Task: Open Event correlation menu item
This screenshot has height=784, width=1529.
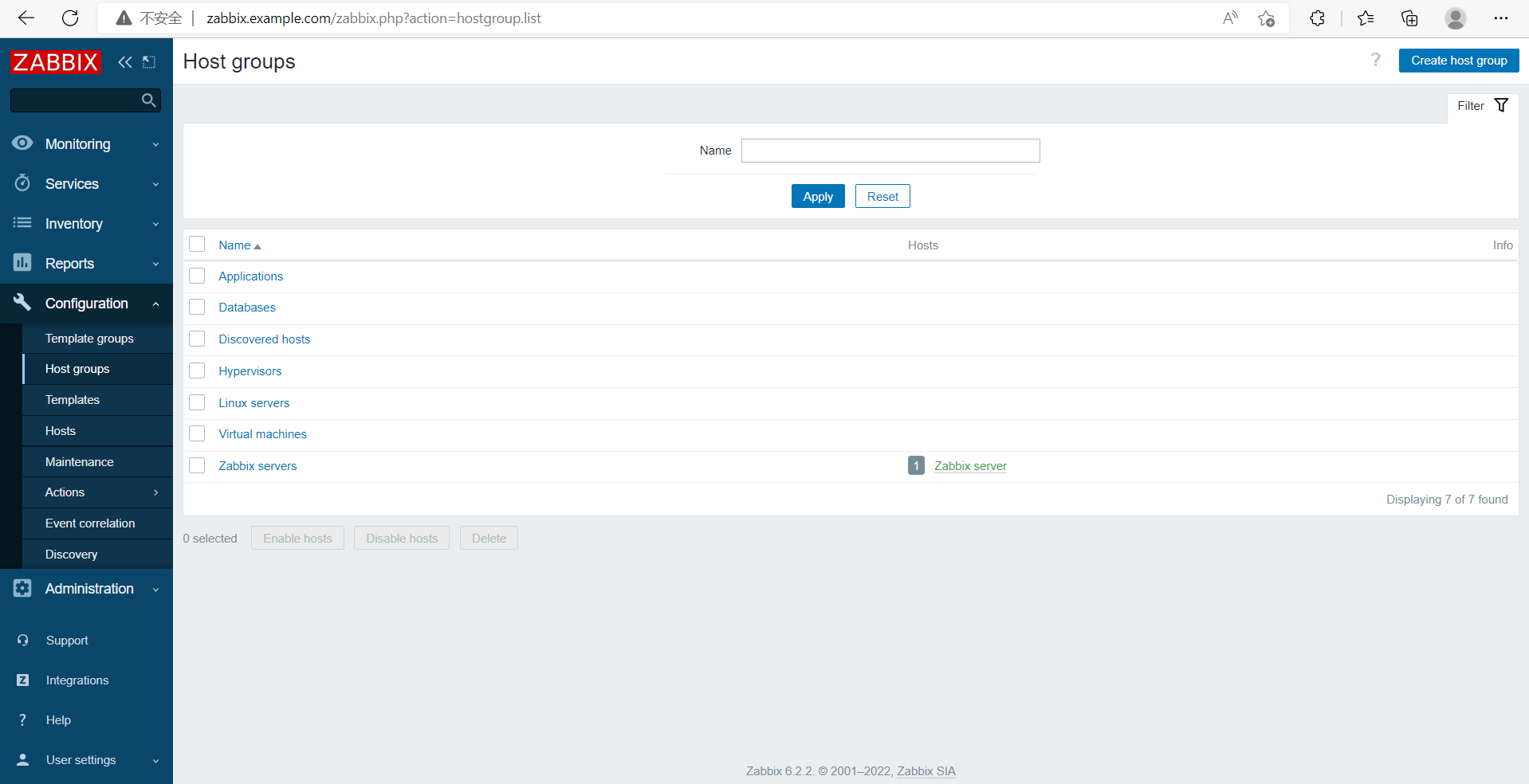Action: 98,523
